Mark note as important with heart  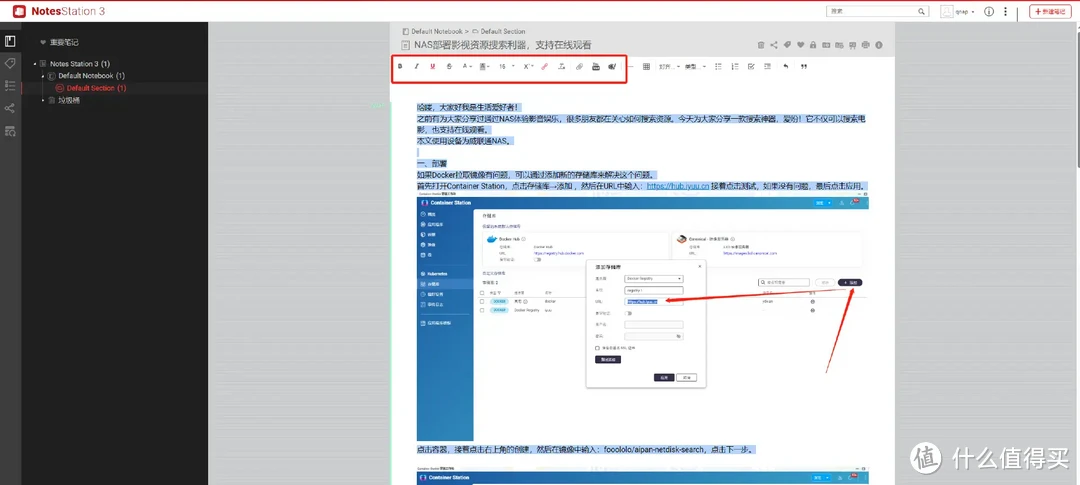tap(800, 45)
